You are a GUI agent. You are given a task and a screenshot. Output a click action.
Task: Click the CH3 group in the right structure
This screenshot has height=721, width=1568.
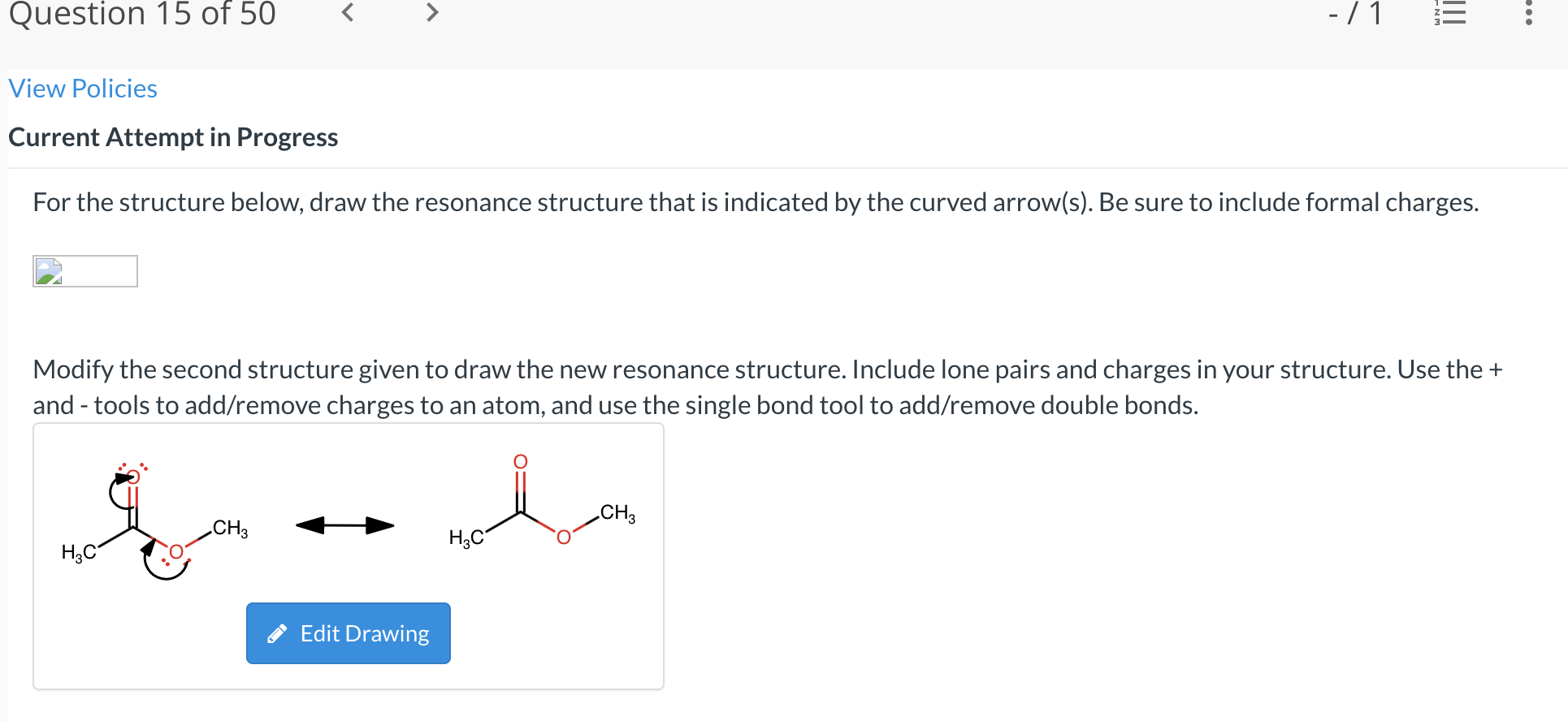[617, 513]
